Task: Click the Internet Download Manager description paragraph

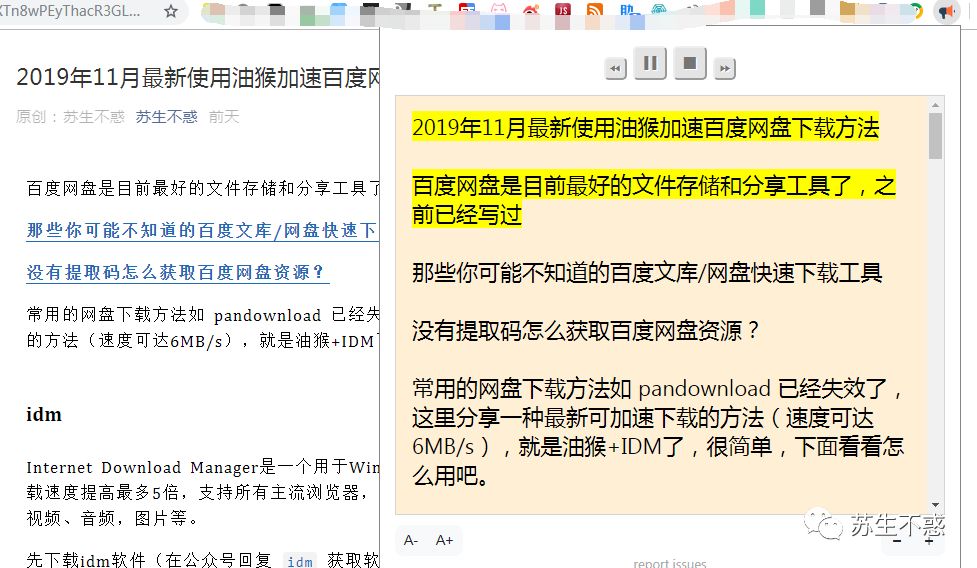Action: (203, 492)
